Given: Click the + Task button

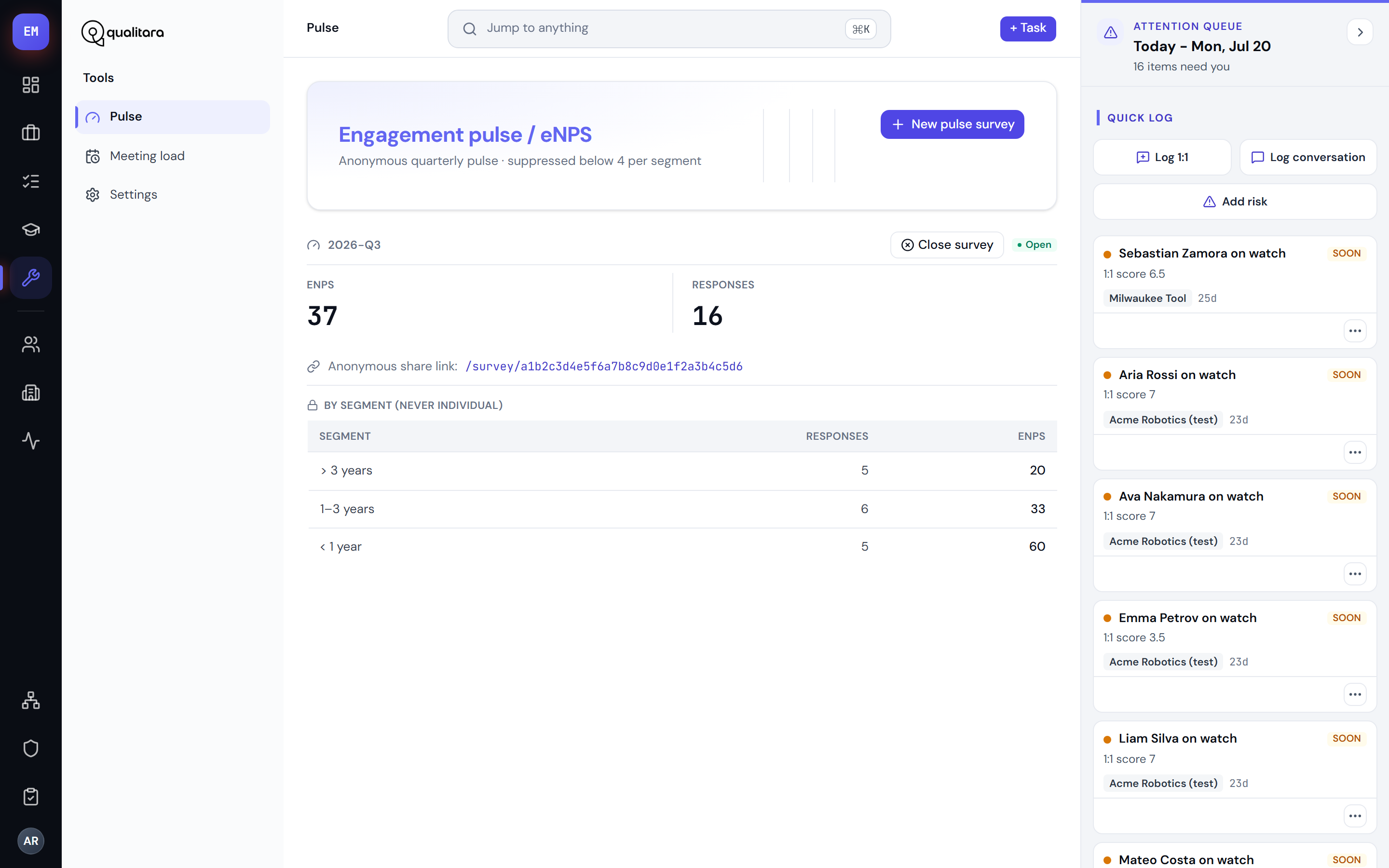Looking at the screenshot, I should point(1028,29).
